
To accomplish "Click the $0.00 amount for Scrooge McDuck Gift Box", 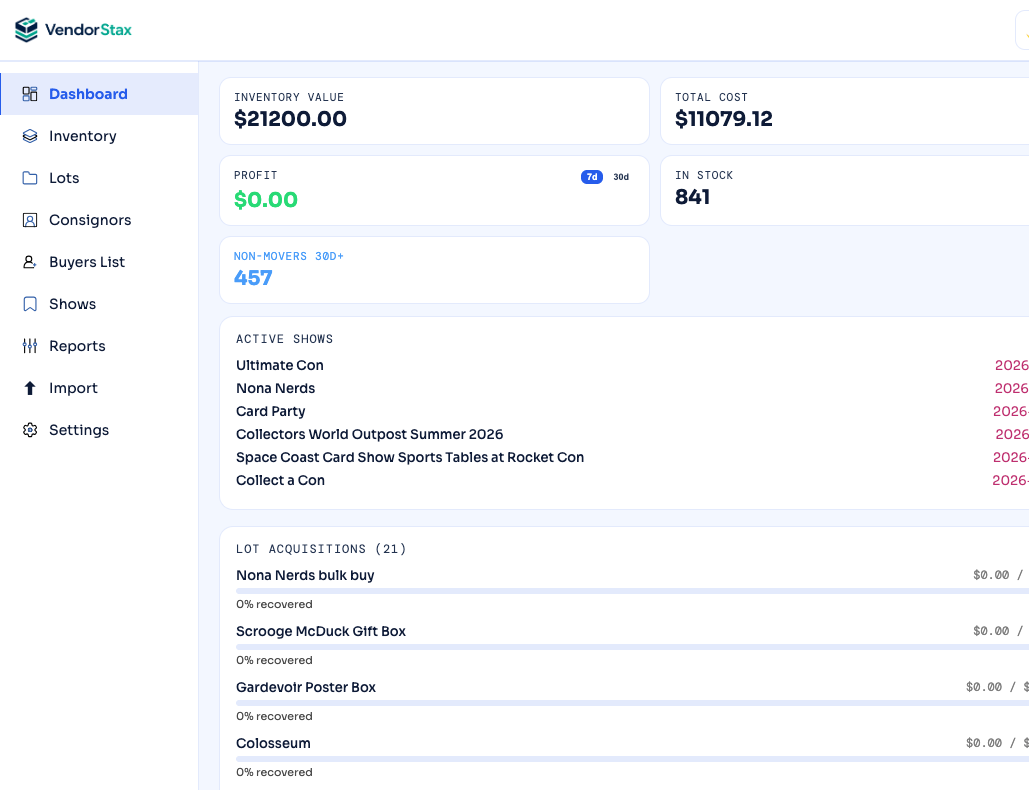I will [x=991, y=631].
